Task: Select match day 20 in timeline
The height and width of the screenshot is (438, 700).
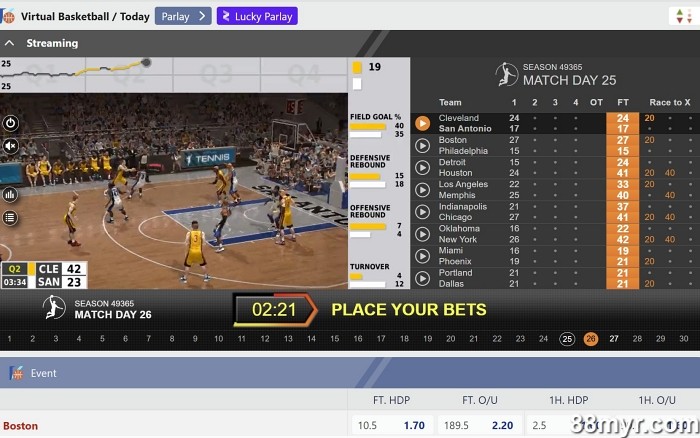Action: (450, 339)
